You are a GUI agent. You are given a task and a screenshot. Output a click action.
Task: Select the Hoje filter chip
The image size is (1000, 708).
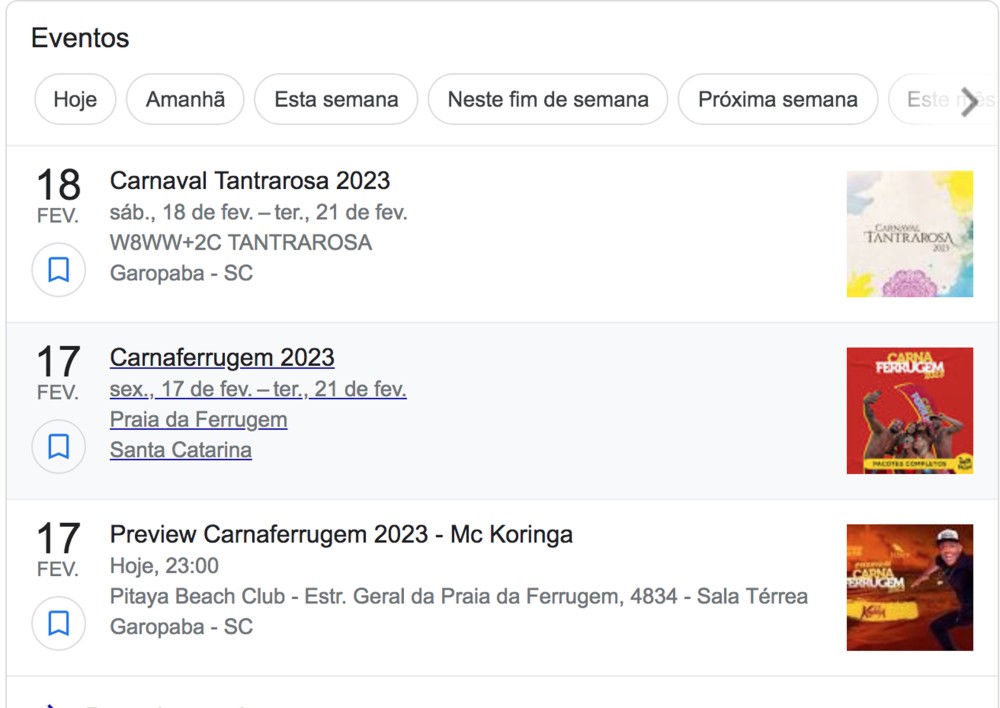[75, 100]
